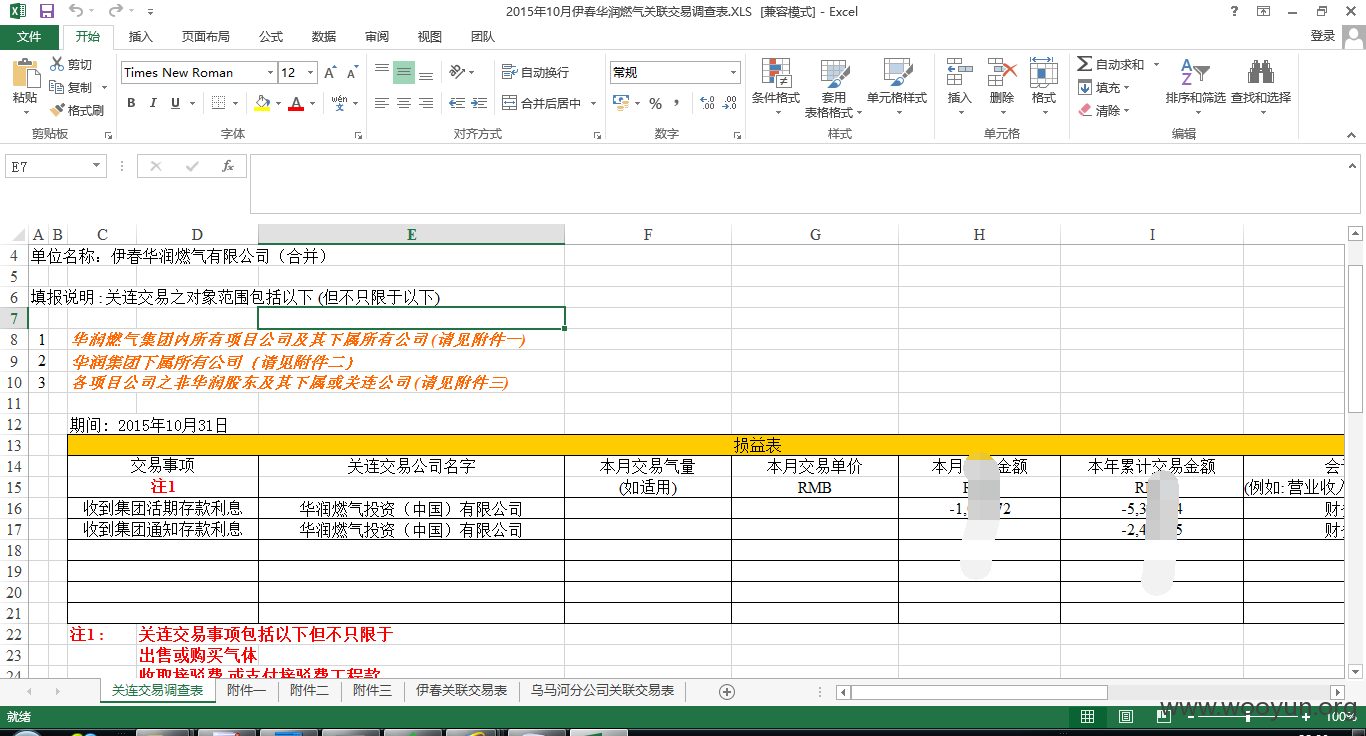
Task: Toggle align text left
Action: pyautogui.click(x=382, y=103)
